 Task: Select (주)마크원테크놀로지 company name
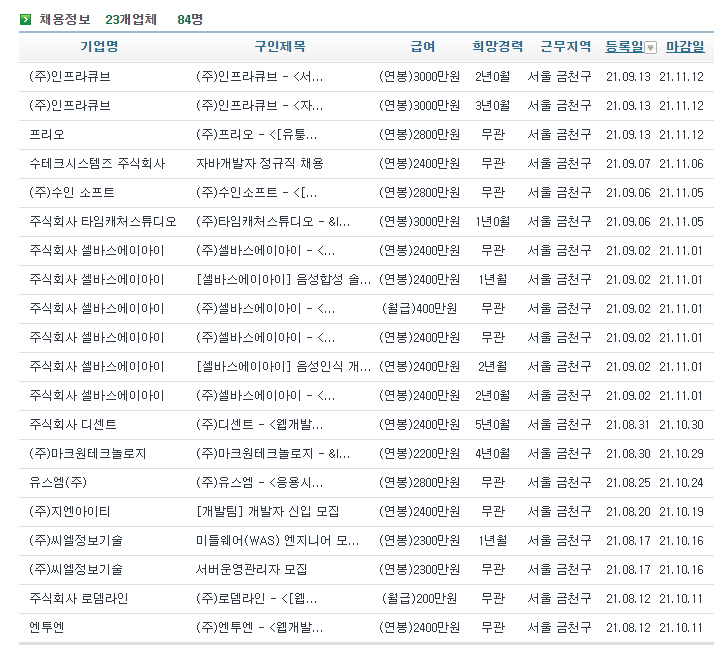[x=87, y=453]
